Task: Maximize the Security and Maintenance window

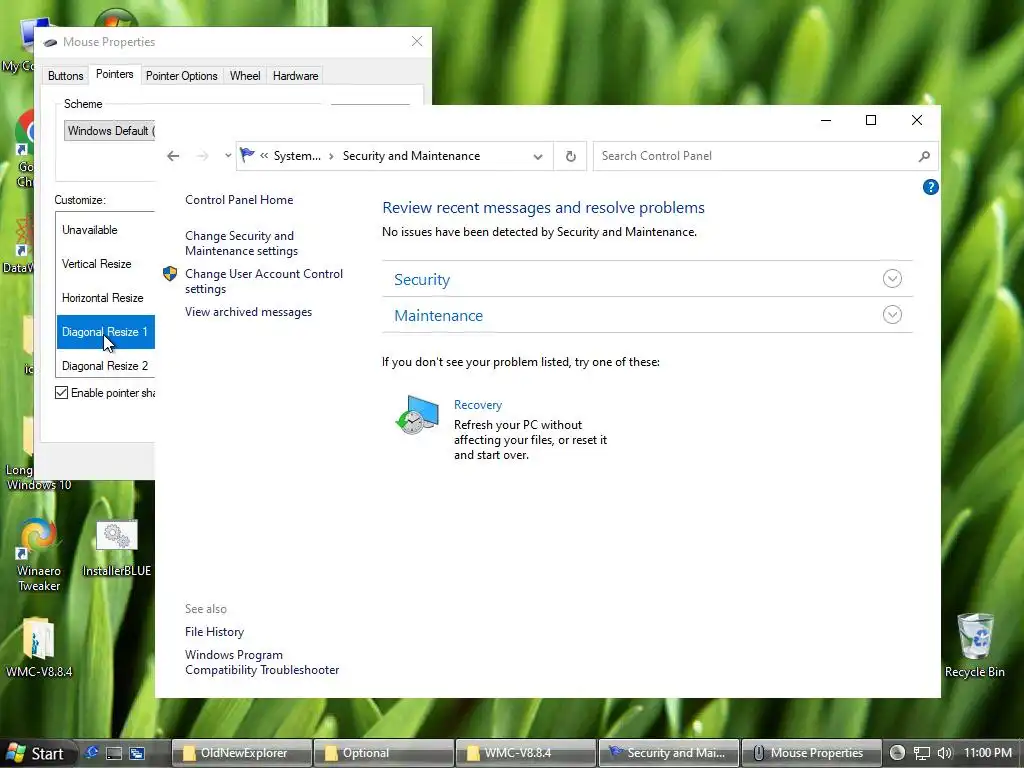Action: (871, 120)
